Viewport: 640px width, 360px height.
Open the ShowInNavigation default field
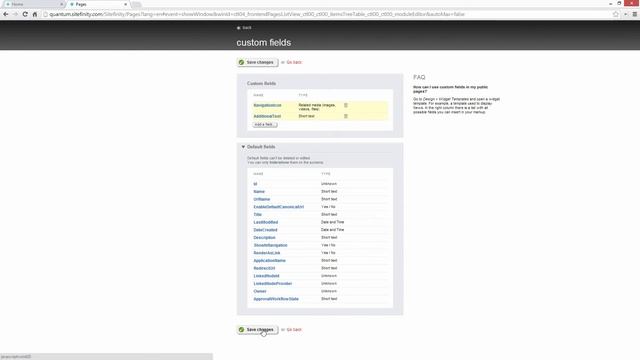click(270, 245)
